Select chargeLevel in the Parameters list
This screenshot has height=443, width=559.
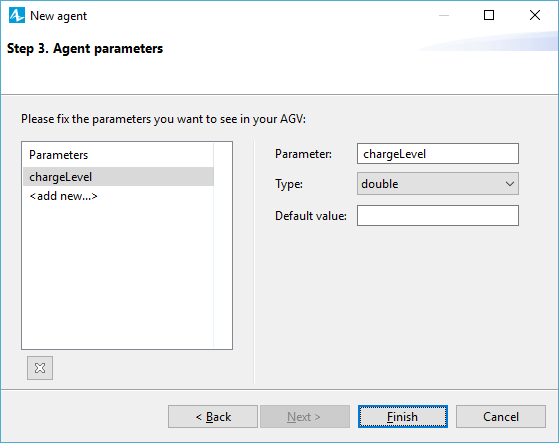click(118, 177)
